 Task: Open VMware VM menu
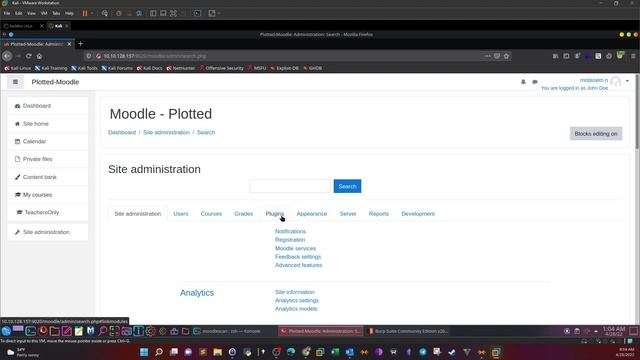click(44, 13)
